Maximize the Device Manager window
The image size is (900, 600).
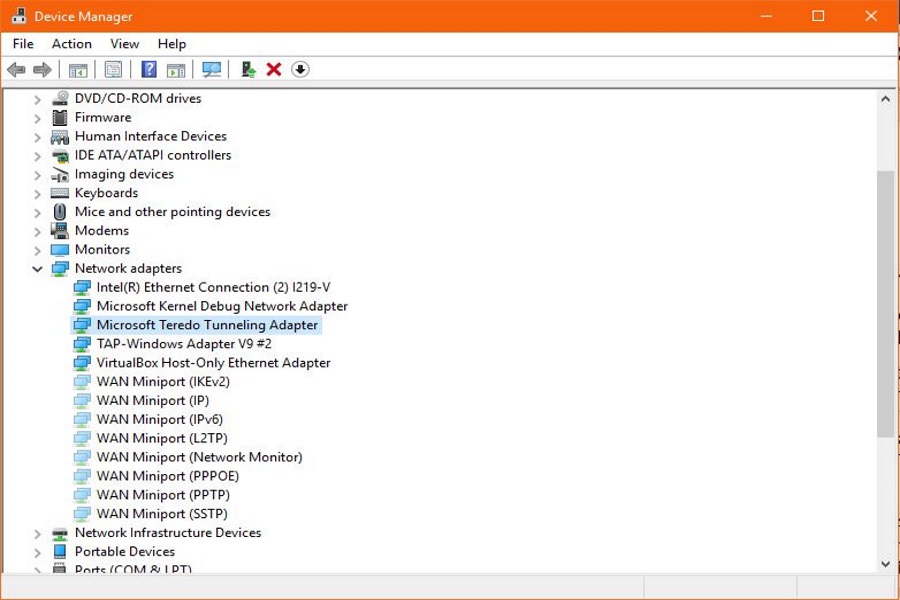pos(818,16)
